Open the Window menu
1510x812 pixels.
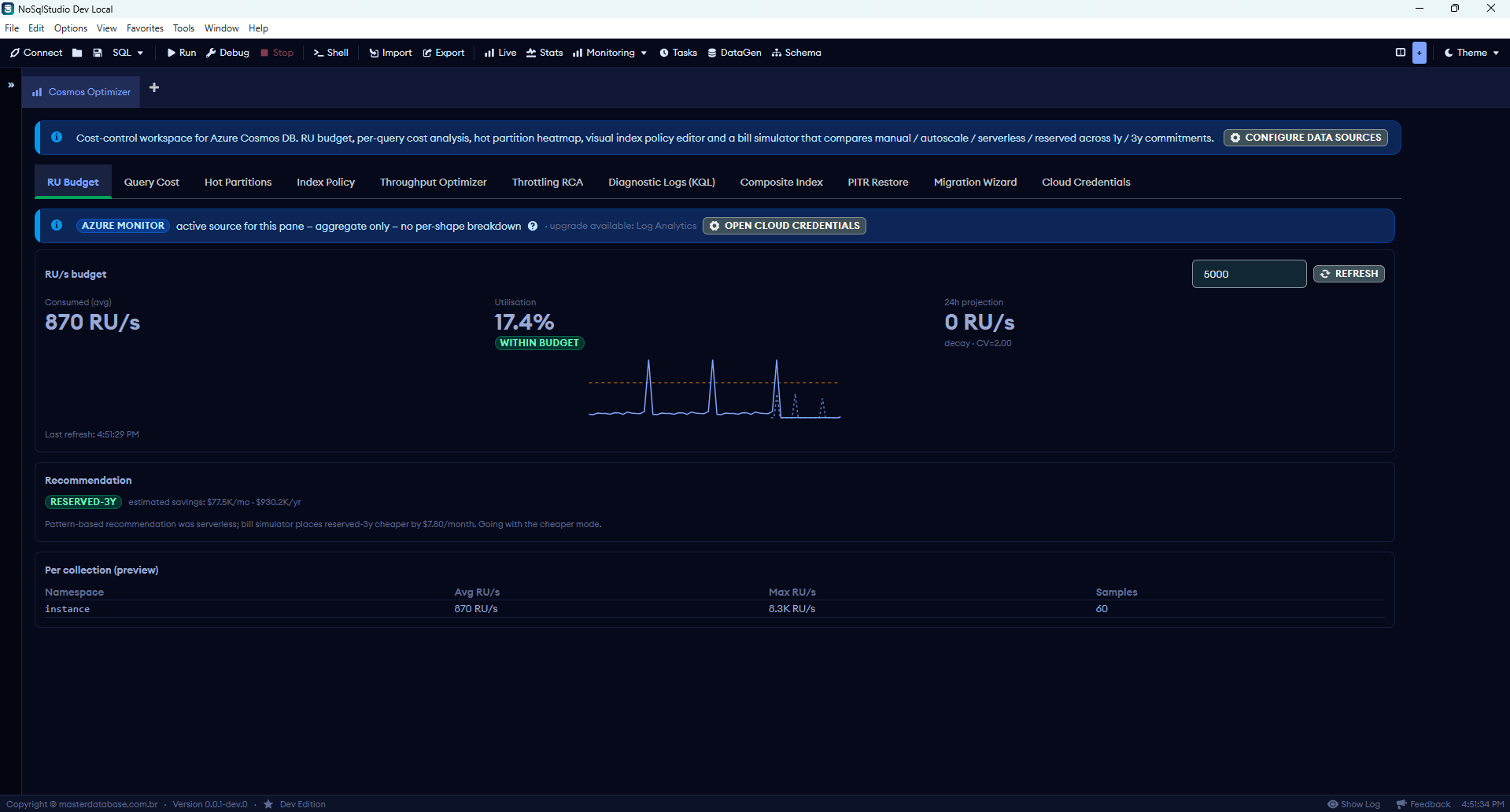tap(222, 28)
